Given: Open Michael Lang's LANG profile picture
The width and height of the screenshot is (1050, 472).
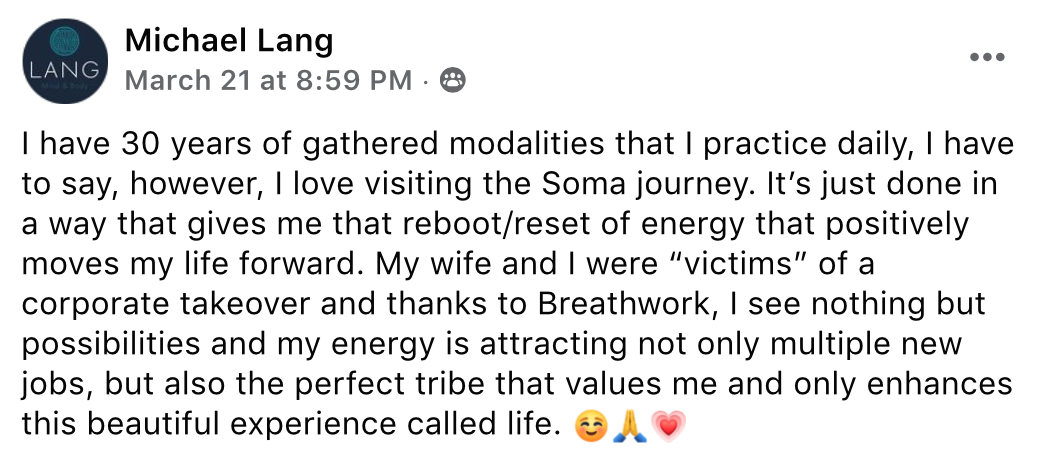Looking at the screenshot, I should pos(65,61).
